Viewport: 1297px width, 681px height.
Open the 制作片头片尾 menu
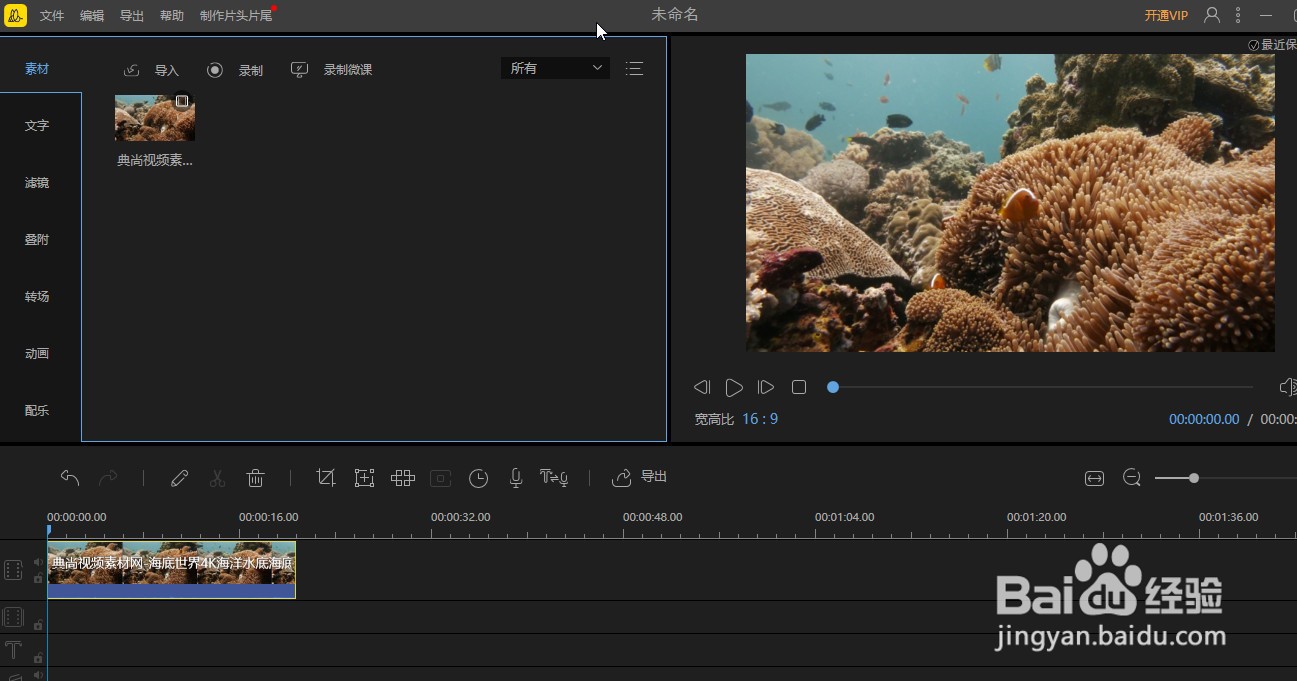click(x=236, y=16)
